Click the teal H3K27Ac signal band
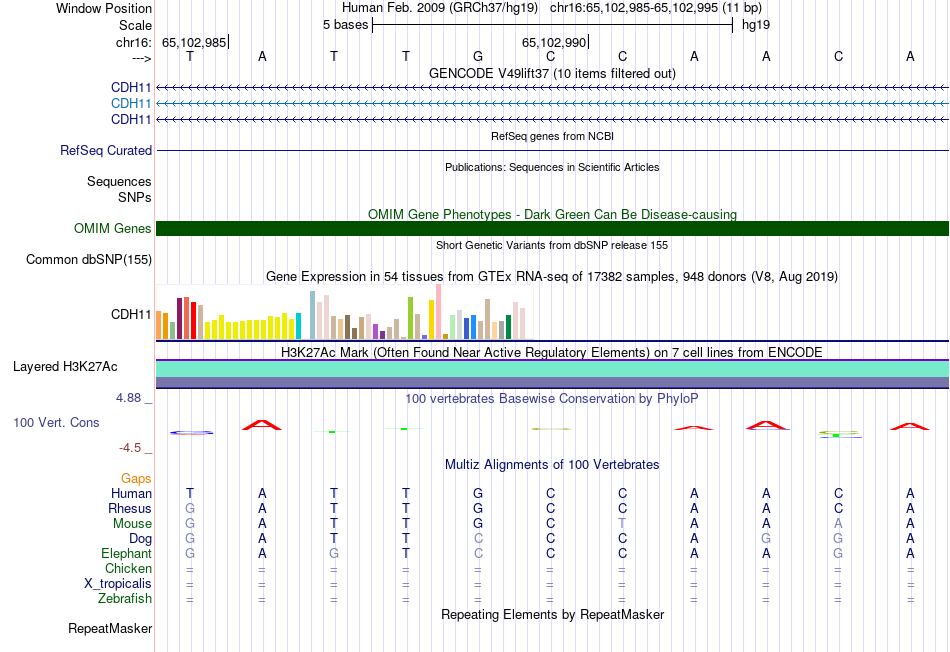This screenshot has height=652, width=950. click(x=552, y=369)
